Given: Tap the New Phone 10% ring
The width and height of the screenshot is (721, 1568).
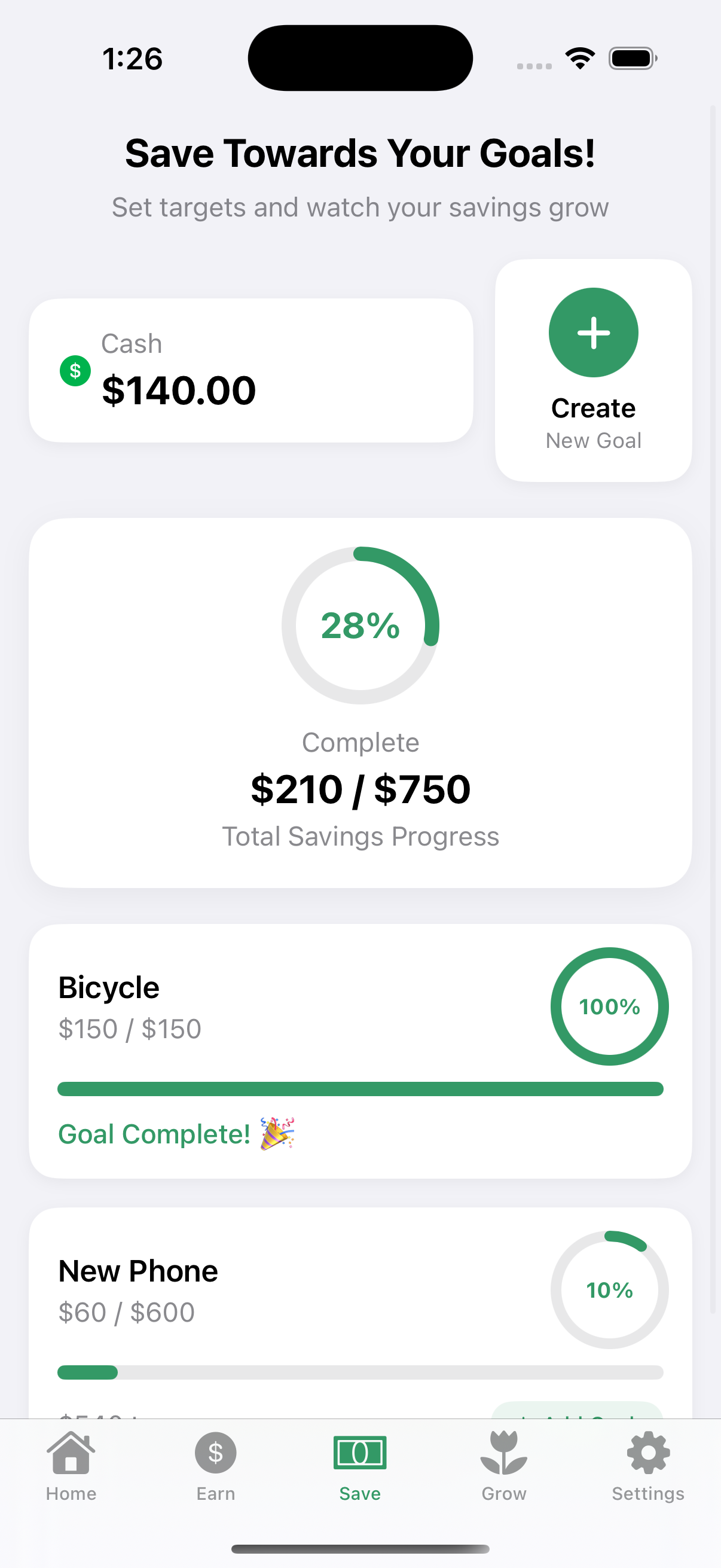Looking at the screenshot, I should pyautogui.click(x=609, y=1289).
